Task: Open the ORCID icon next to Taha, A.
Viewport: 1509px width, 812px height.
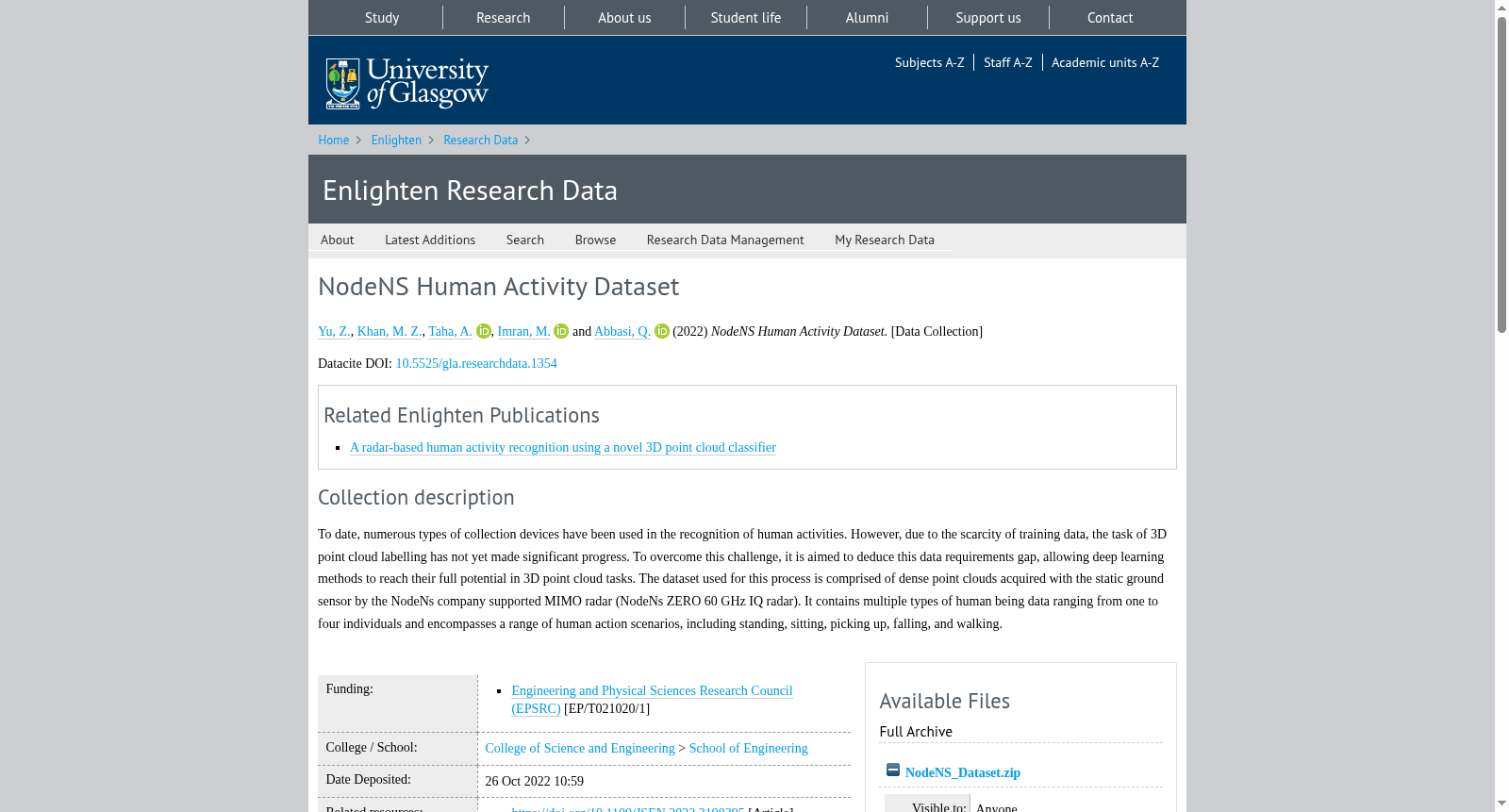Action: coord(484,331)
